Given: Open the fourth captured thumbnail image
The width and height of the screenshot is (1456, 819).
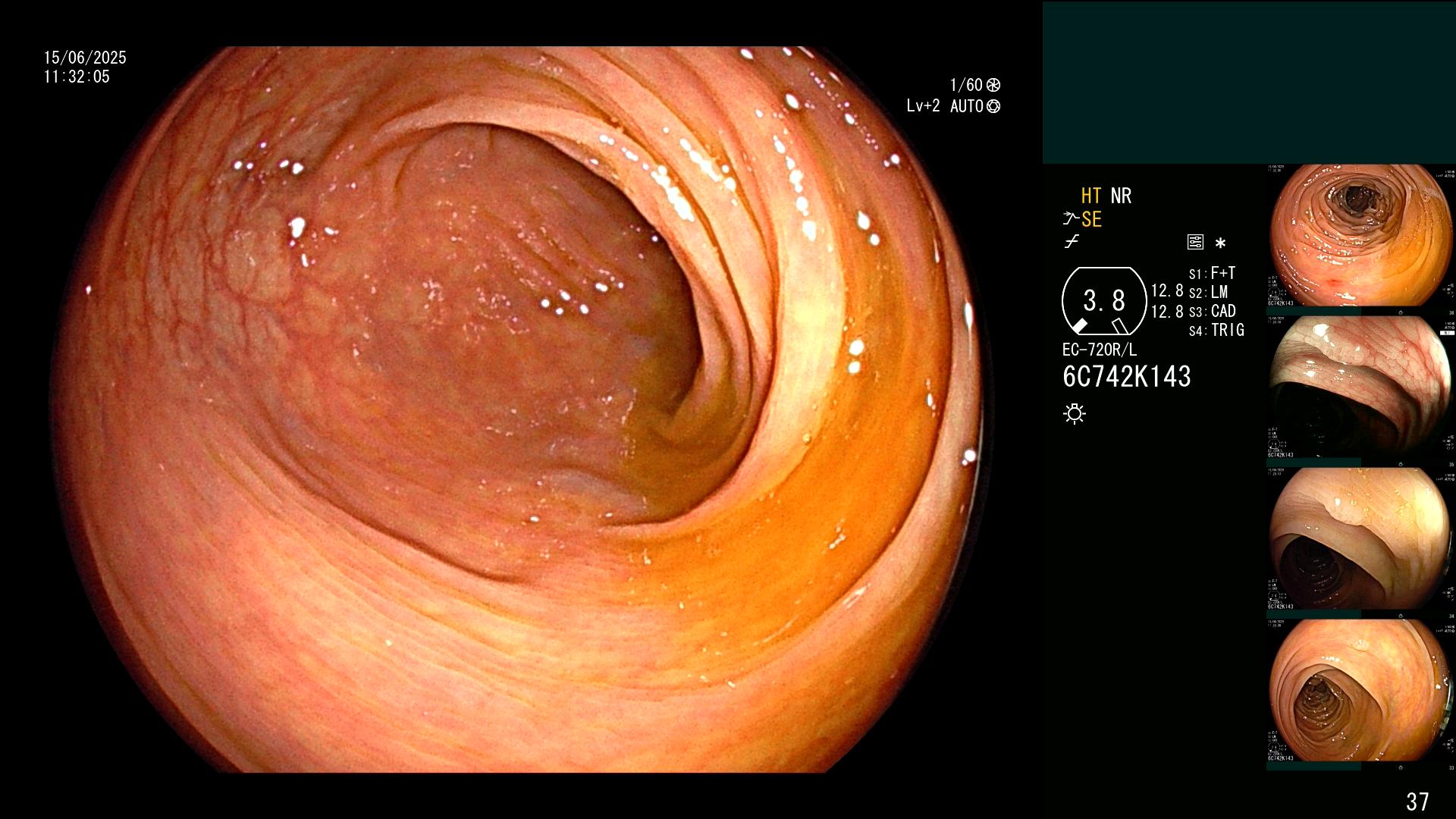Looking at the screenshot, I should pos(1360,690).
